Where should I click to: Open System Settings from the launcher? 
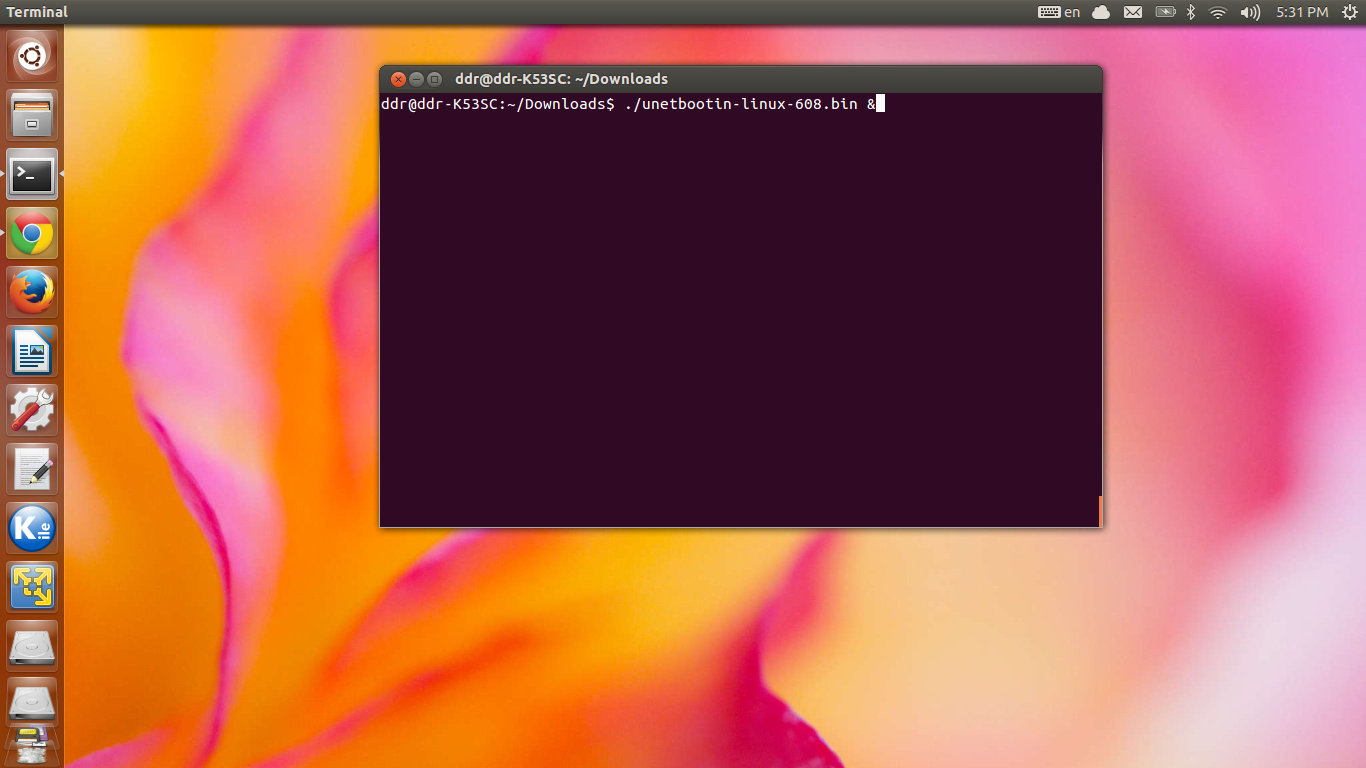click(x=32, y=410)
